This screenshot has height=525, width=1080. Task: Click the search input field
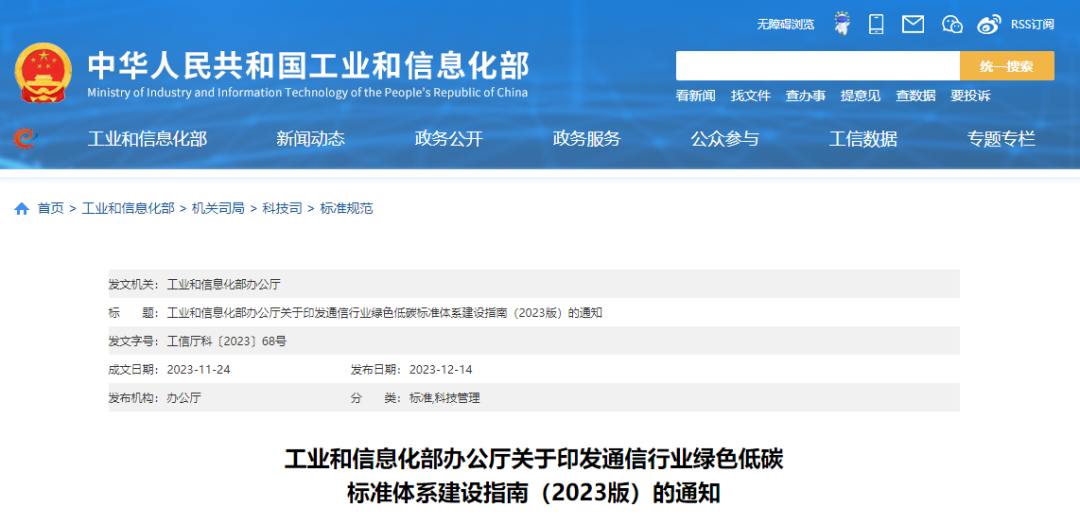817,66
